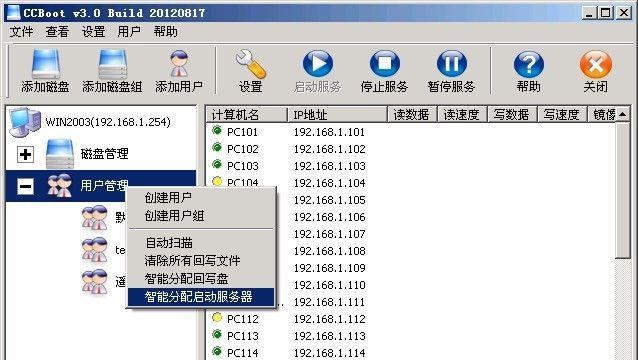638x360 pixels.
Task: Open the 帮助 menu in menu bar
Action: (165, 32)
